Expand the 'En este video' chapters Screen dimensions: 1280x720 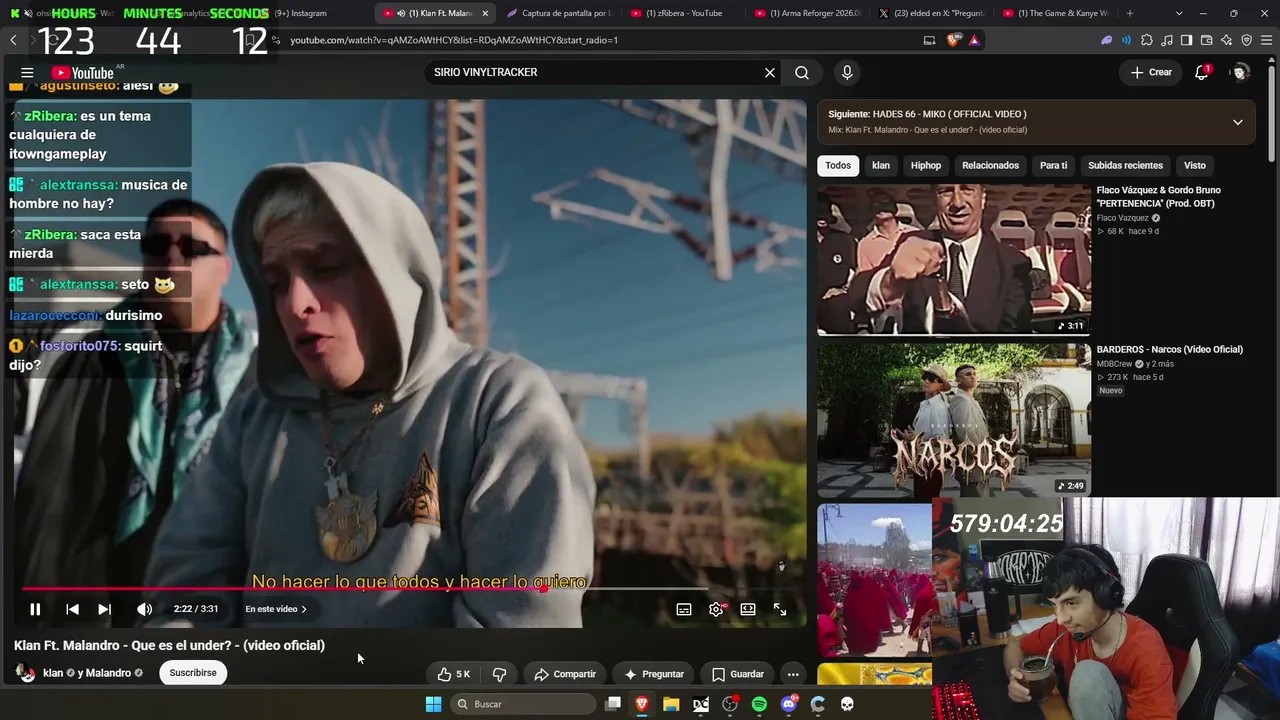point(276,609)
